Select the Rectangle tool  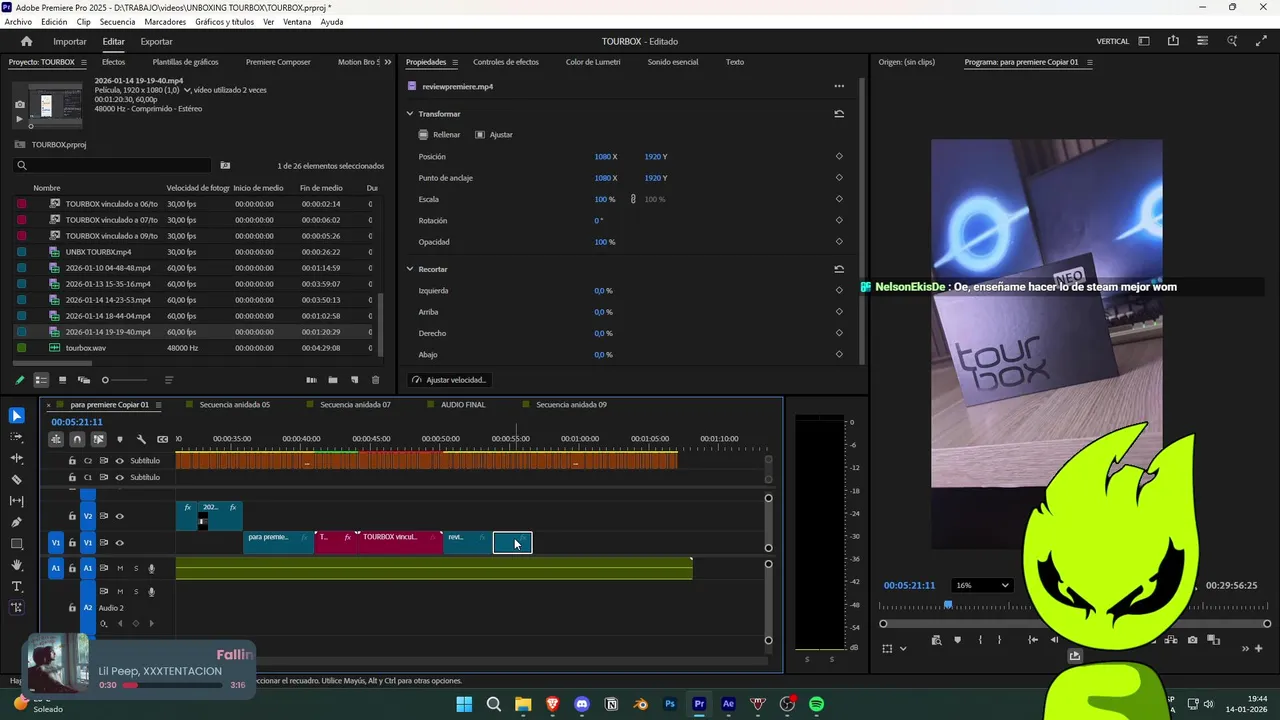point(17,544)
